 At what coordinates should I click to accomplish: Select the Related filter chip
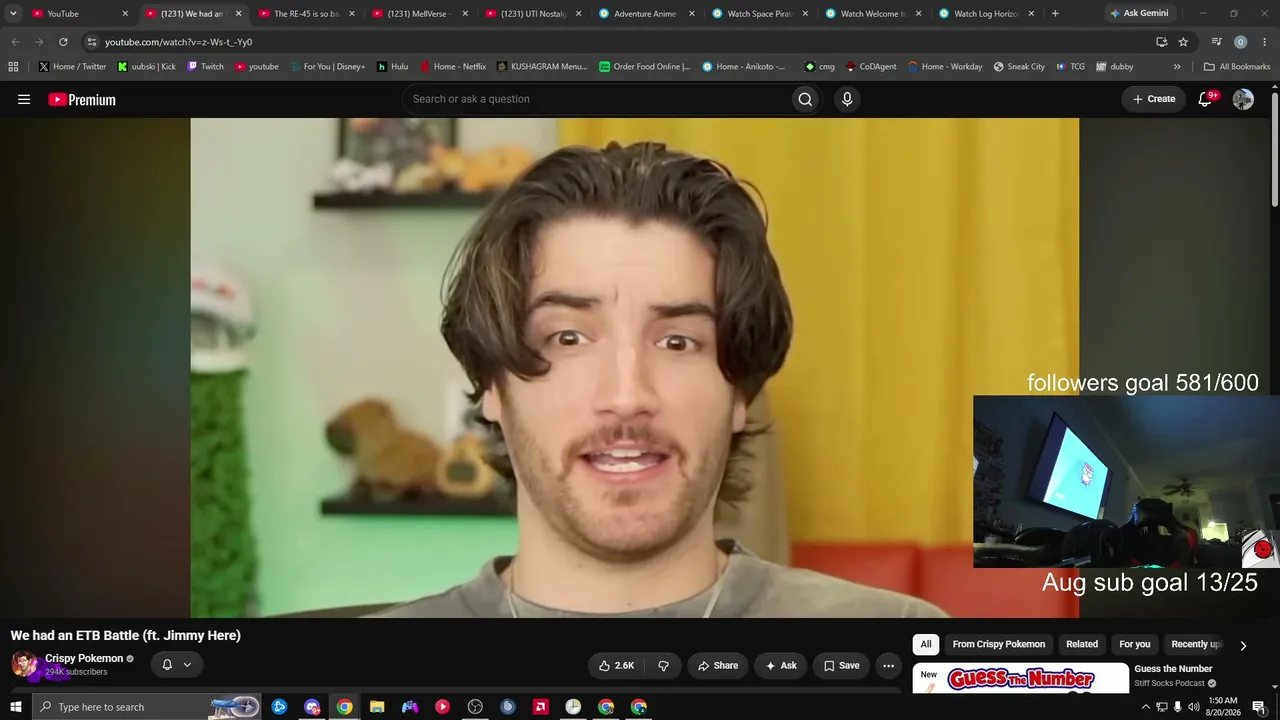coord(1082,645)
